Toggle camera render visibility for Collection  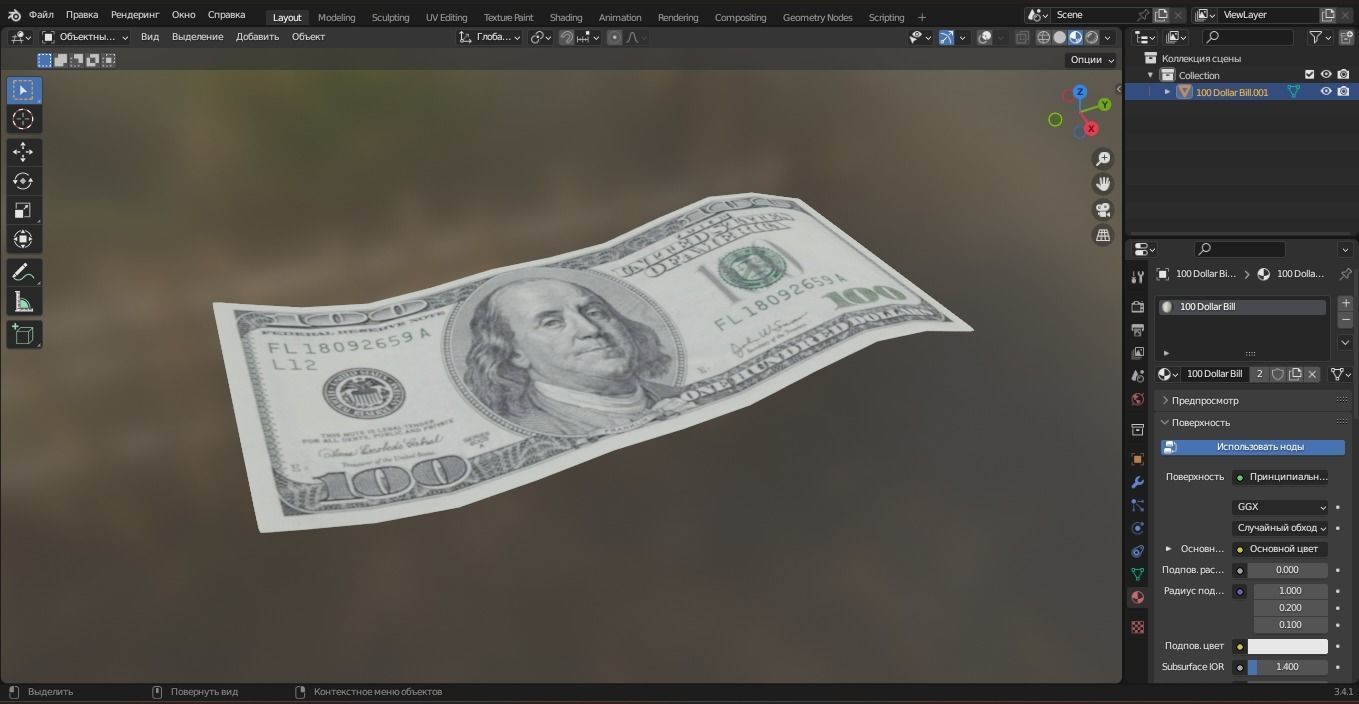1343,74
